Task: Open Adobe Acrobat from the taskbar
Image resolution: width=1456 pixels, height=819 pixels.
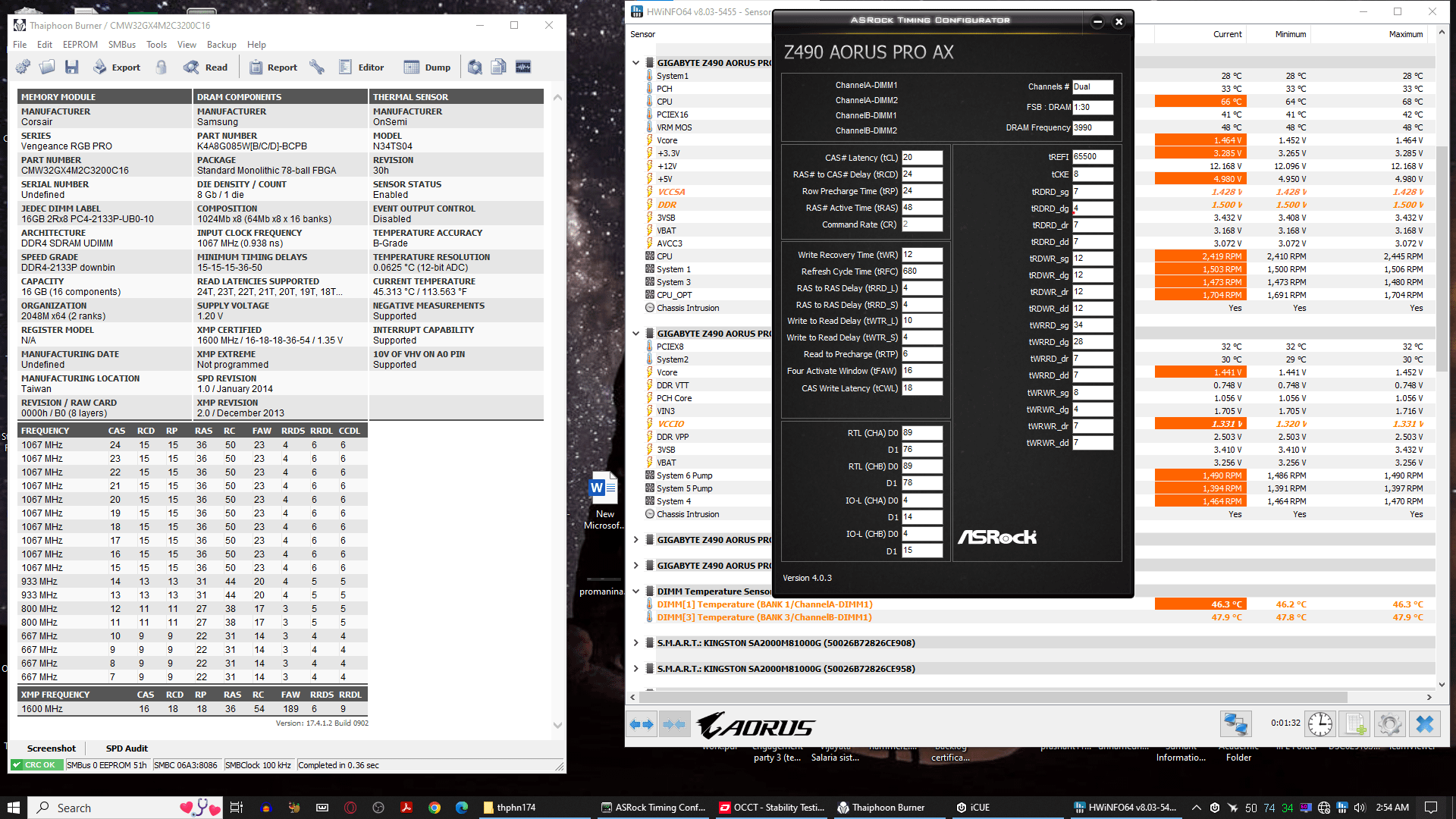Action: point(406,808)
